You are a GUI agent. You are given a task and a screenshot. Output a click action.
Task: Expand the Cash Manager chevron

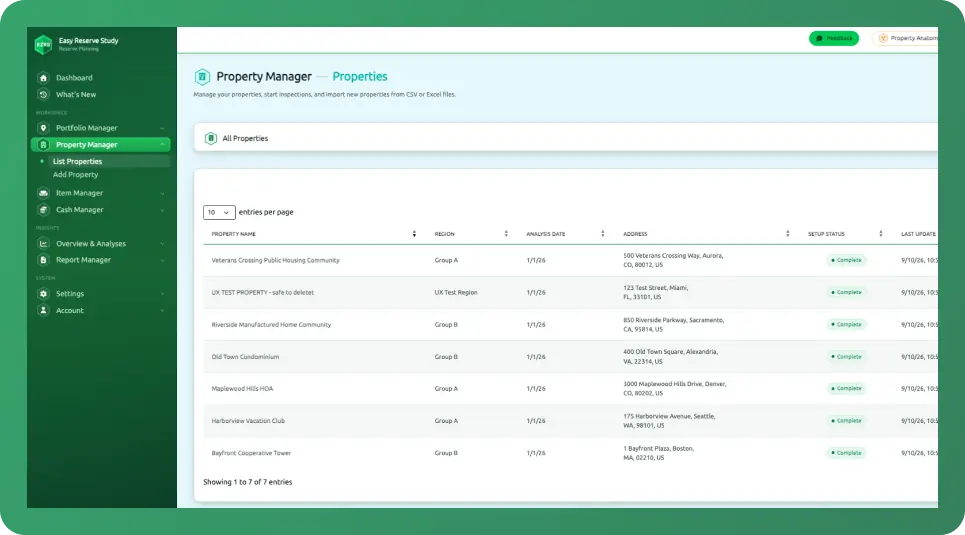point(162,210)
